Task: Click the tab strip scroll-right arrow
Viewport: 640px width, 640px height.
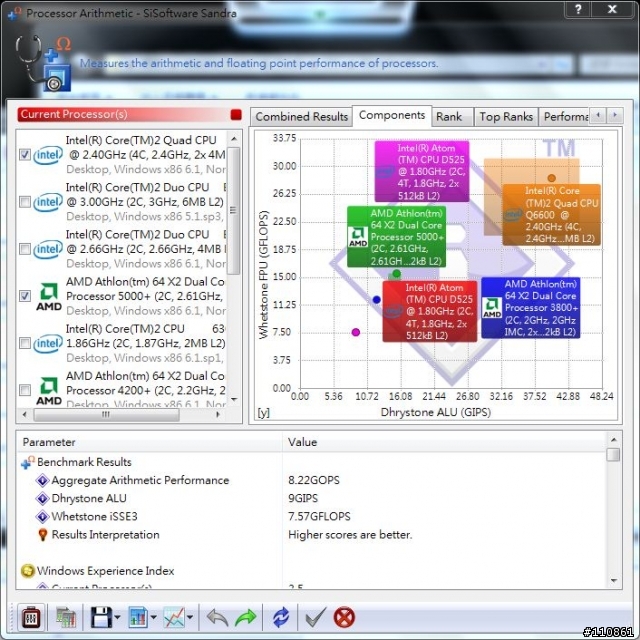Action: tap(615, 116)
